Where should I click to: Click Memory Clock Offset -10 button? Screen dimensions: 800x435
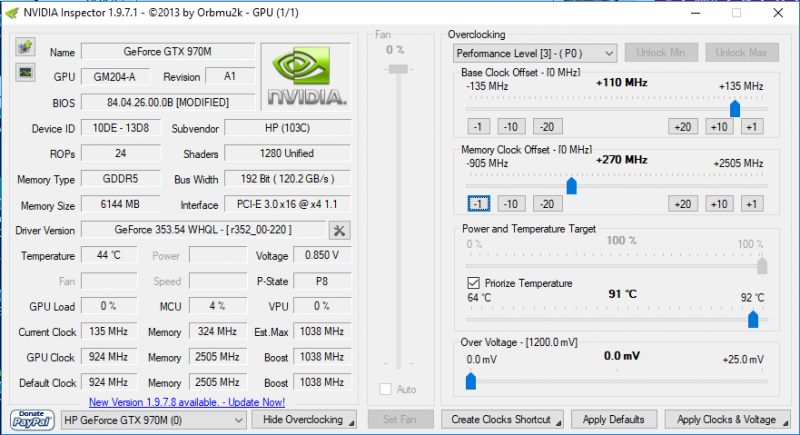tap(511, 204)
